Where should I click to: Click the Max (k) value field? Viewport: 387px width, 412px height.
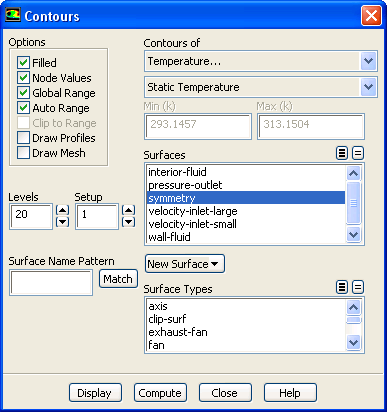pos(311,126)
